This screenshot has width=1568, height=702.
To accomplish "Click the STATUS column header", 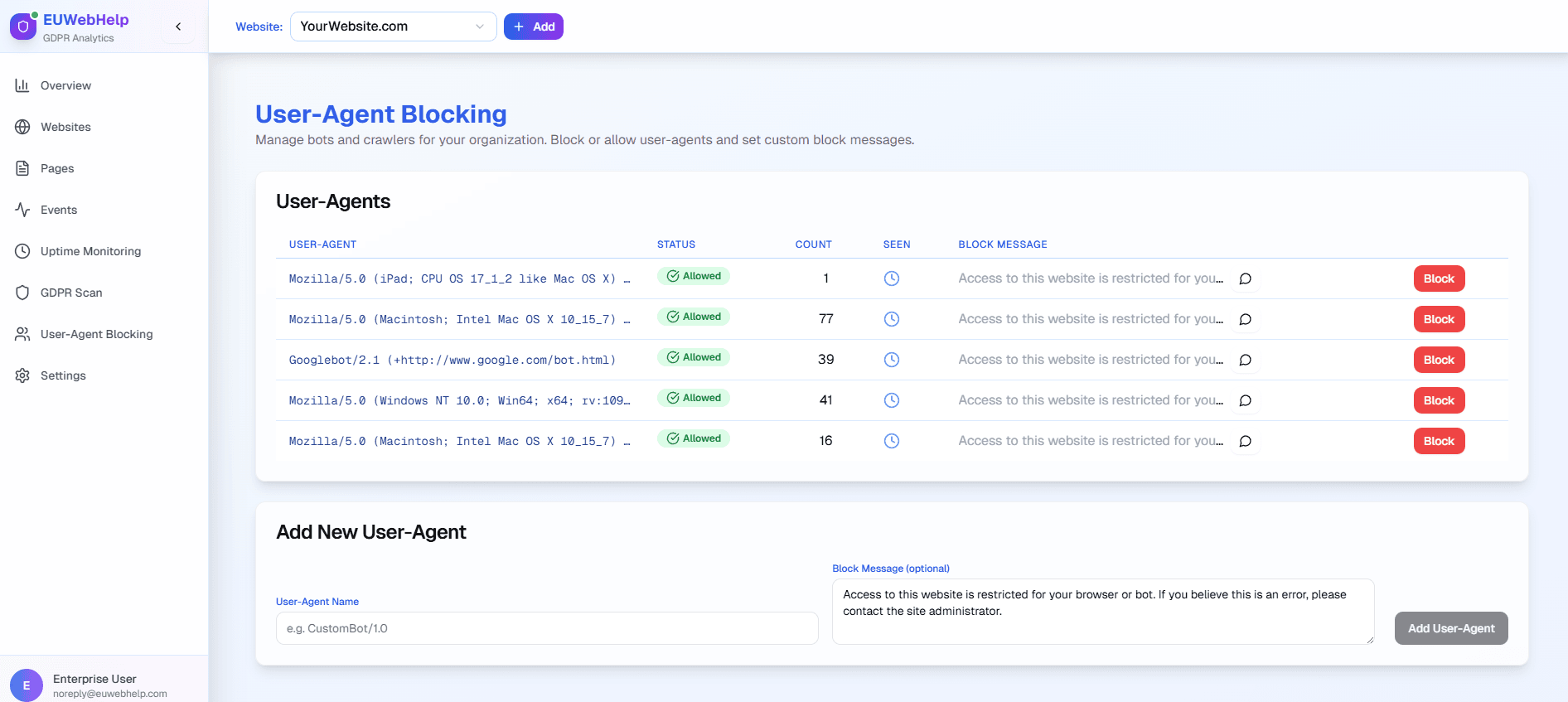I will (x=676, y=244).
